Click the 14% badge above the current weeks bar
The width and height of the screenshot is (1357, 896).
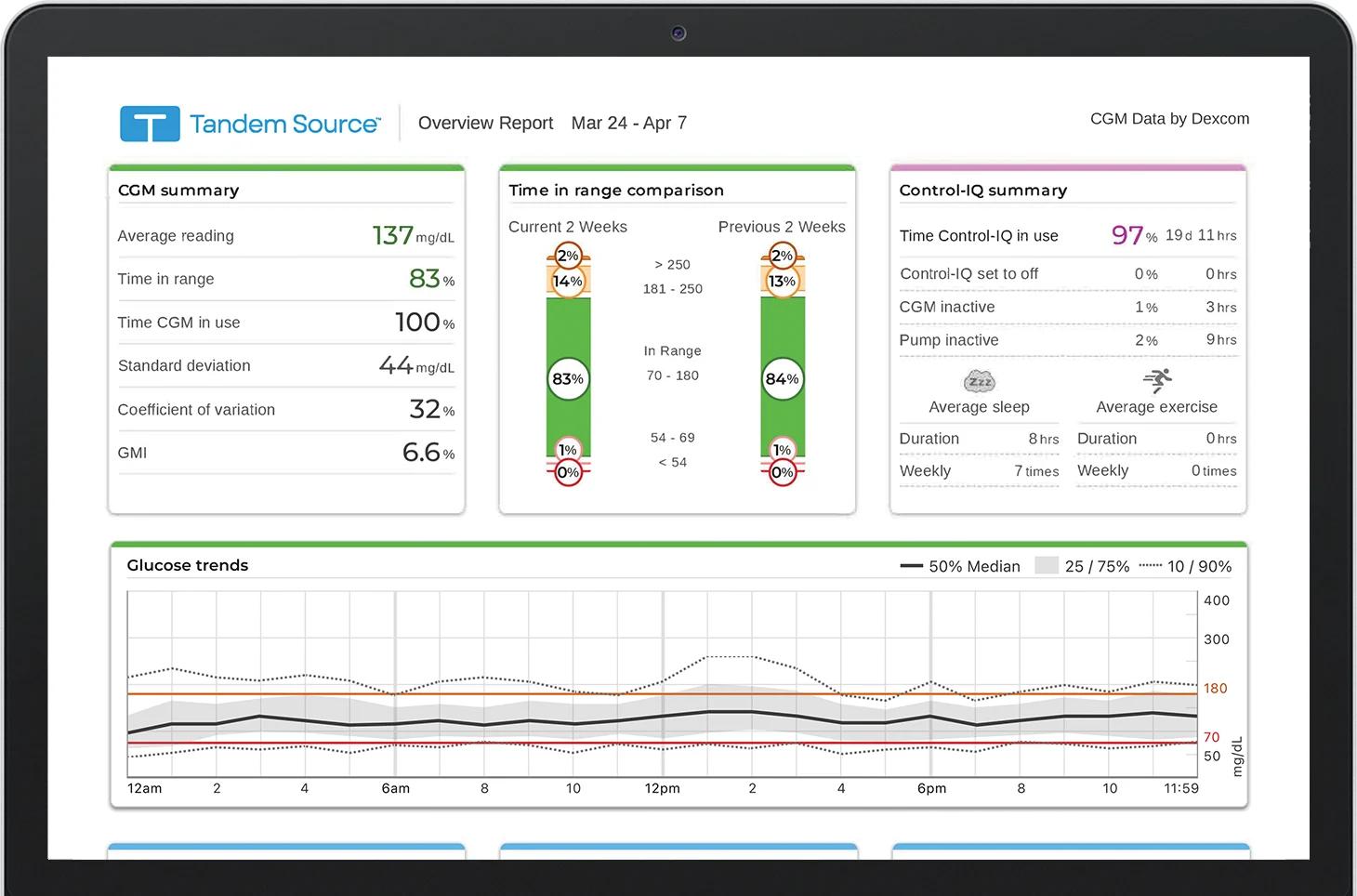(567, 280)
